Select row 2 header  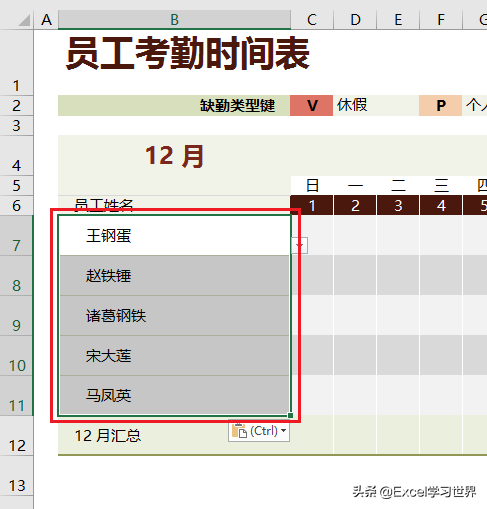[16, 106]
